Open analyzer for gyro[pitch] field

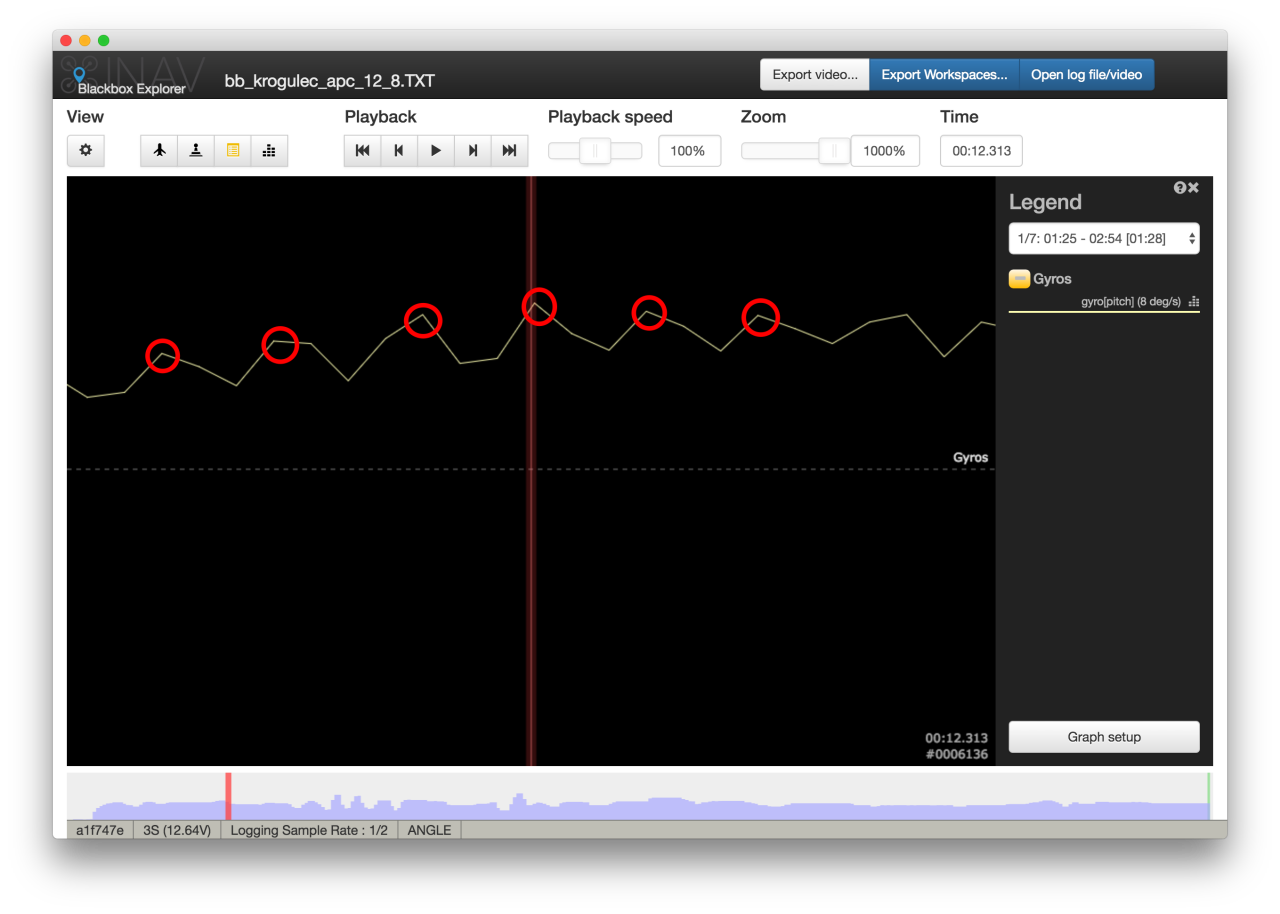pos(1192,301)
